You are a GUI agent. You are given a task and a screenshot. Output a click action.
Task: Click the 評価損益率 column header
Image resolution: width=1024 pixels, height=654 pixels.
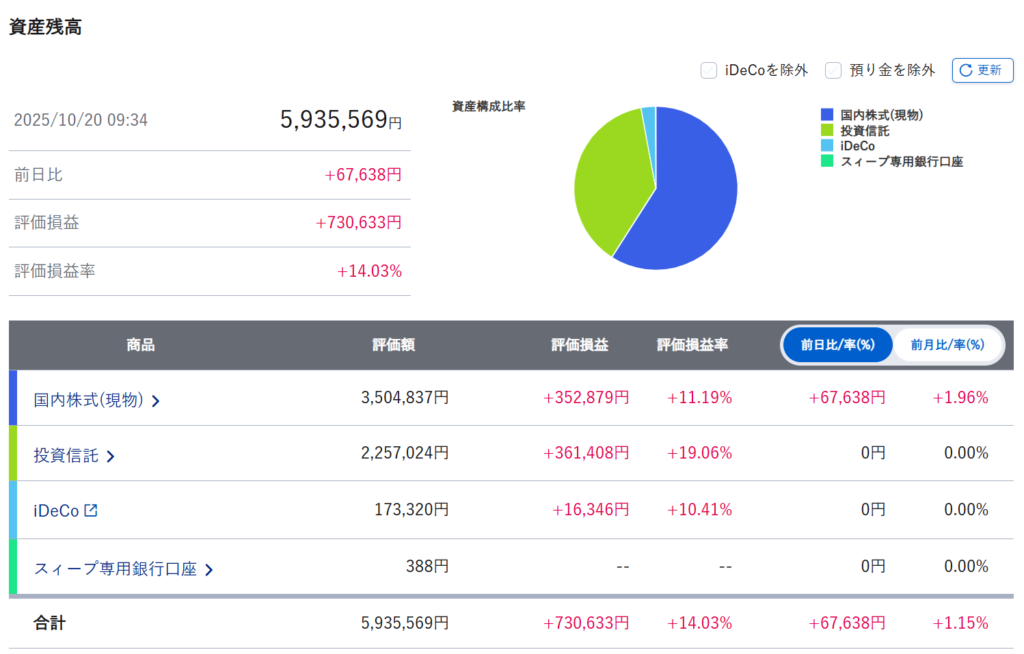pyautogui.click(x=692, y=345)
